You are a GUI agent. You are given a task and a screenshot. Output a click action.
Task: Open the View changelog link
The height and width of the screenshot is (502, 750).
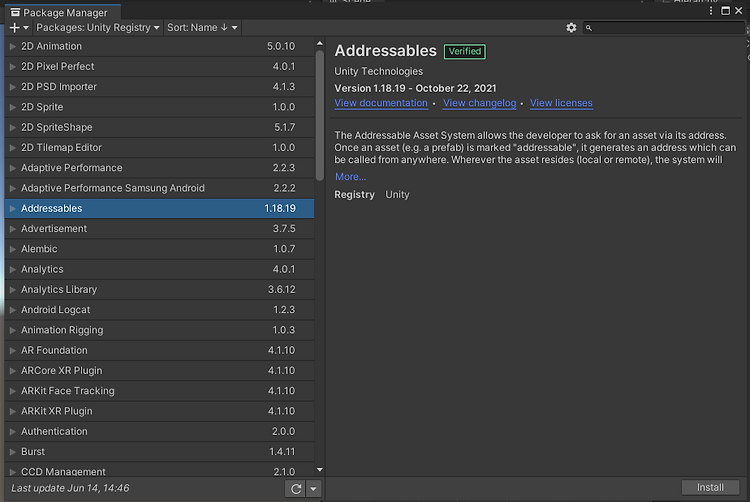(479, 103)
